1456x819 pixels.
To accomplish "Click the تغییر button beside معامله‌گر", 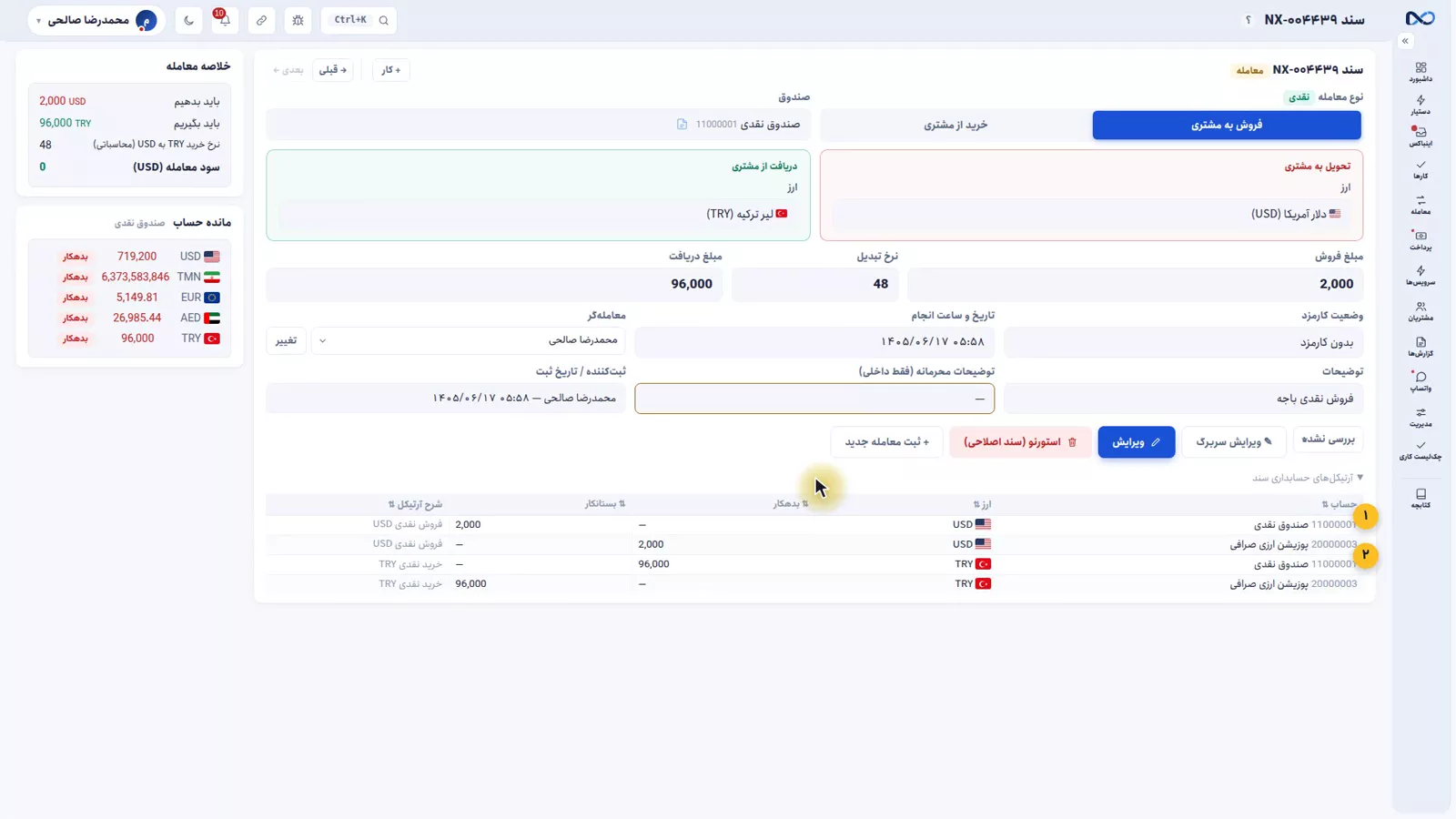I will [x=286, y=340].
